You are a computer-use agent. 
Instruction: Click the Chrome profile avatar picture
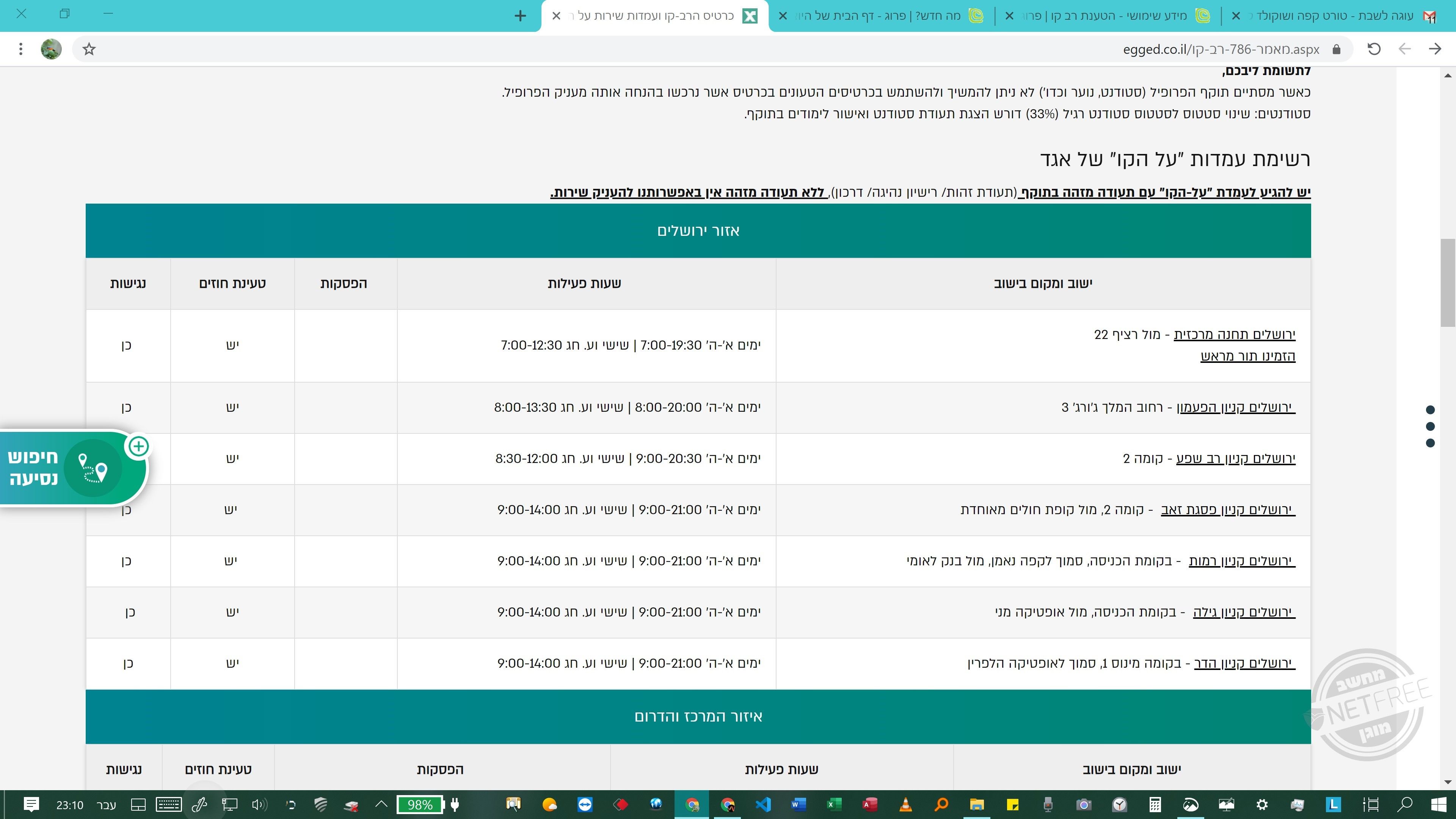(52, 49)
